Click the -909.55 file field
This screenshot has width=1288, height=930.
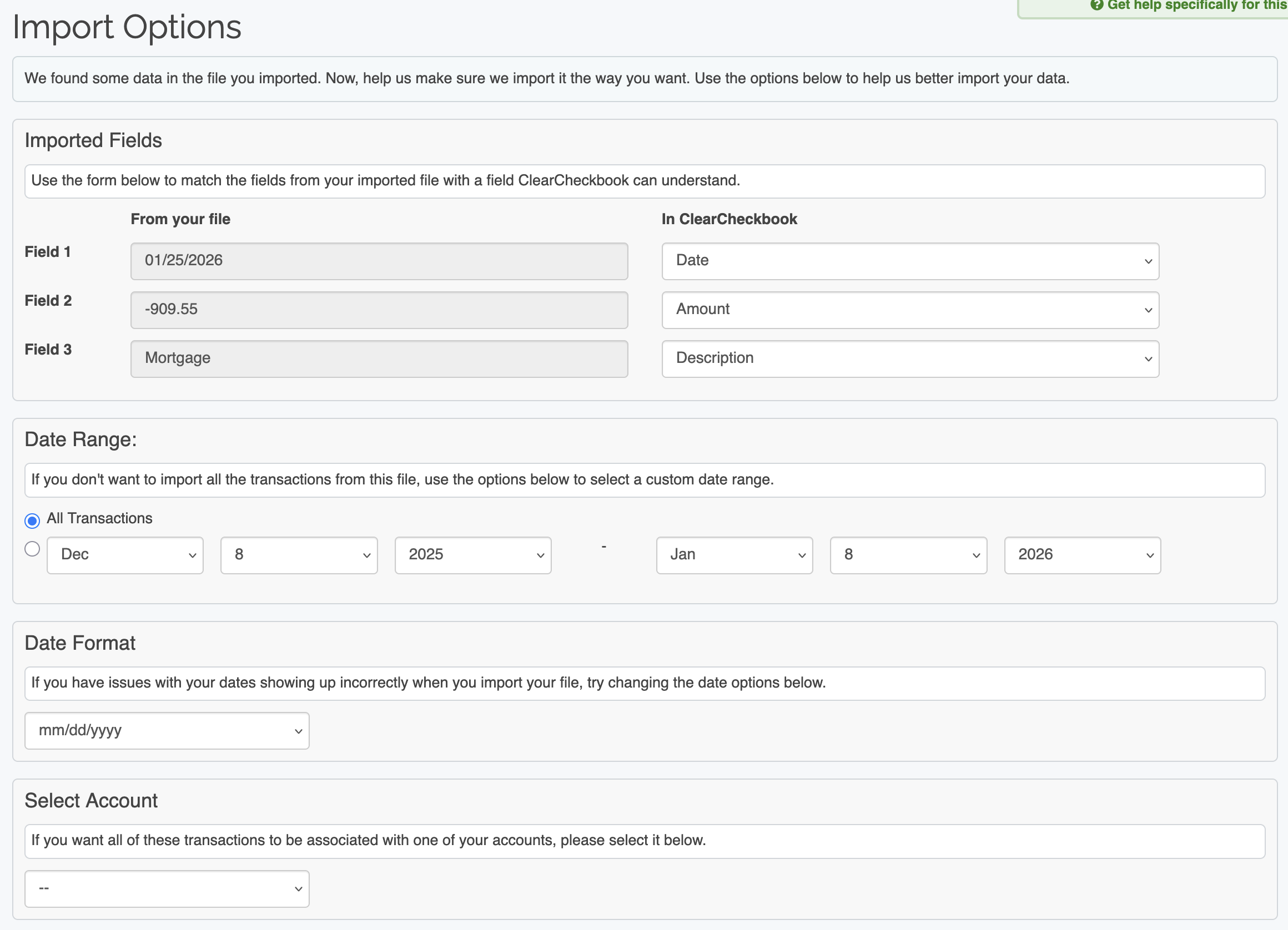(379, 310)
